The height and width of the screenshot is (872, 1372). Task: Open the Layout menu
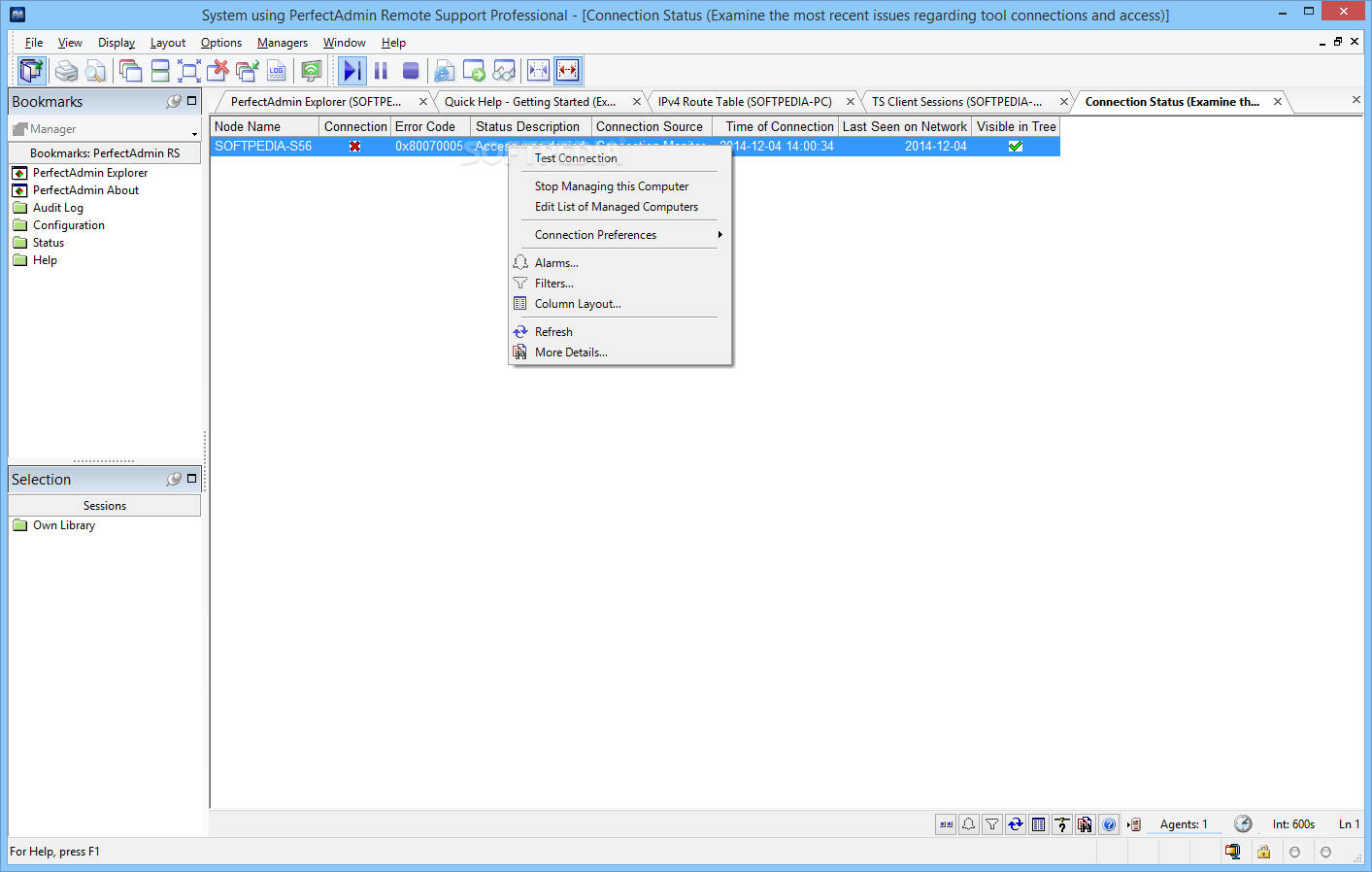168,43
